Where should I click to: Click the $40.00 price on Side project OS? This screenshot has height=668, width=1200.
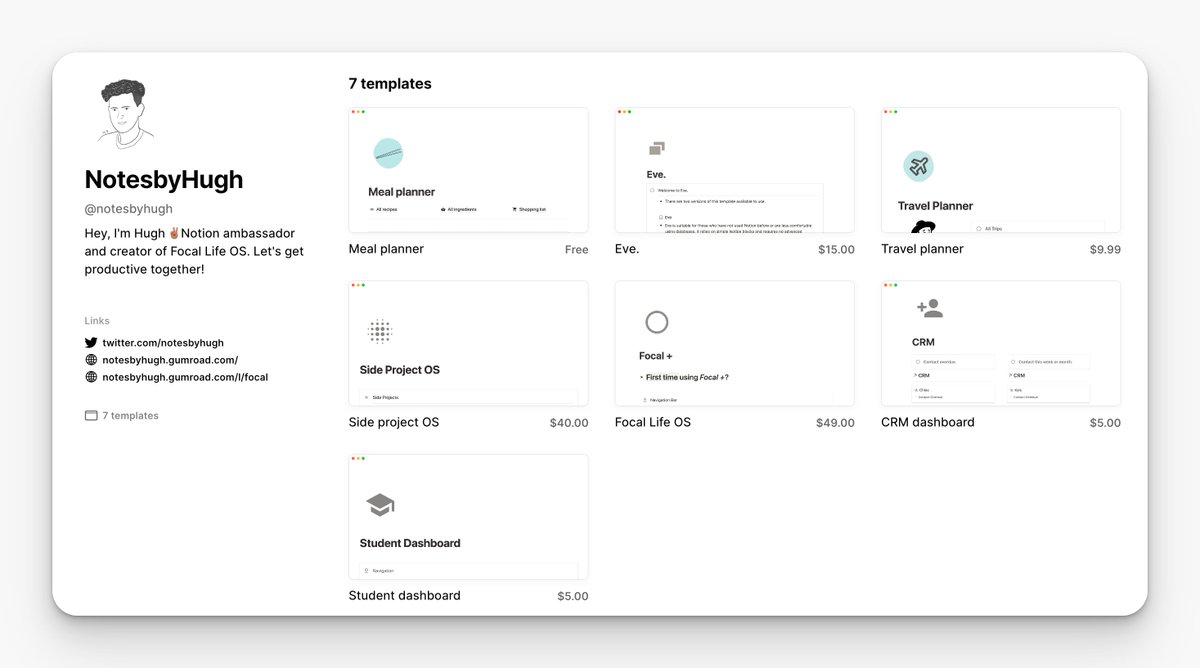tap(569, 423)
